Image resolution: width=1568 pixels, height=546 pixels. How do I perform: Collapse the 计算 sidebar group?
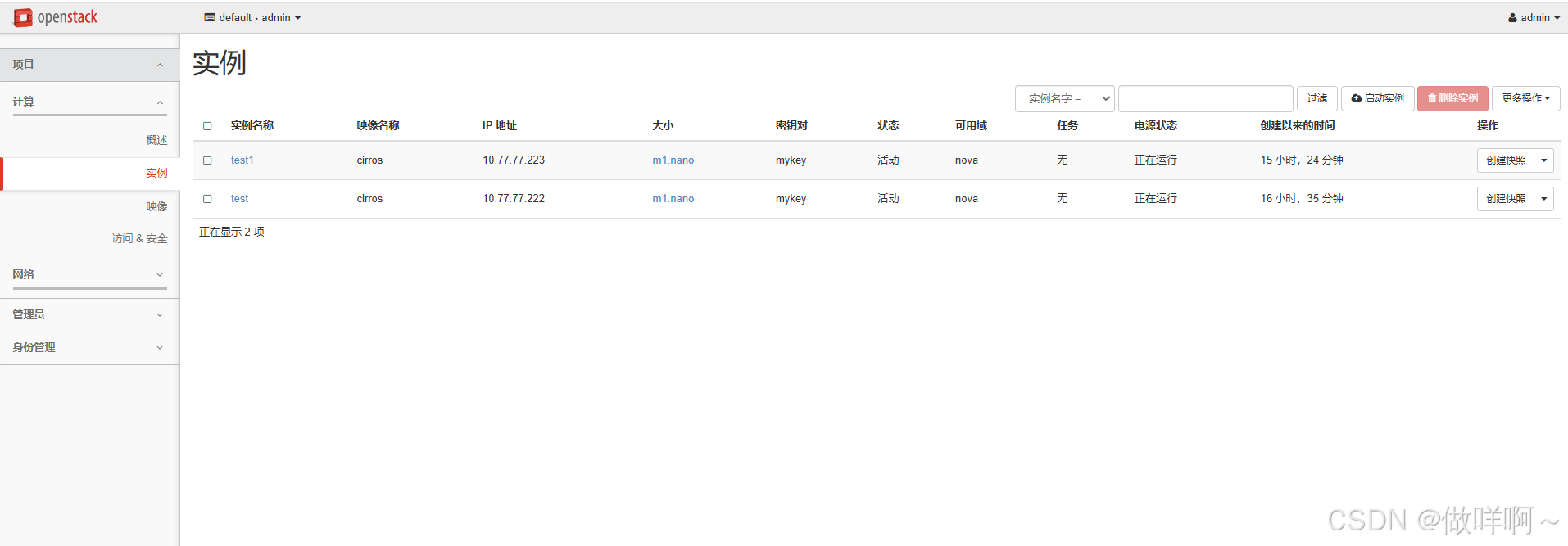point(89,102)
